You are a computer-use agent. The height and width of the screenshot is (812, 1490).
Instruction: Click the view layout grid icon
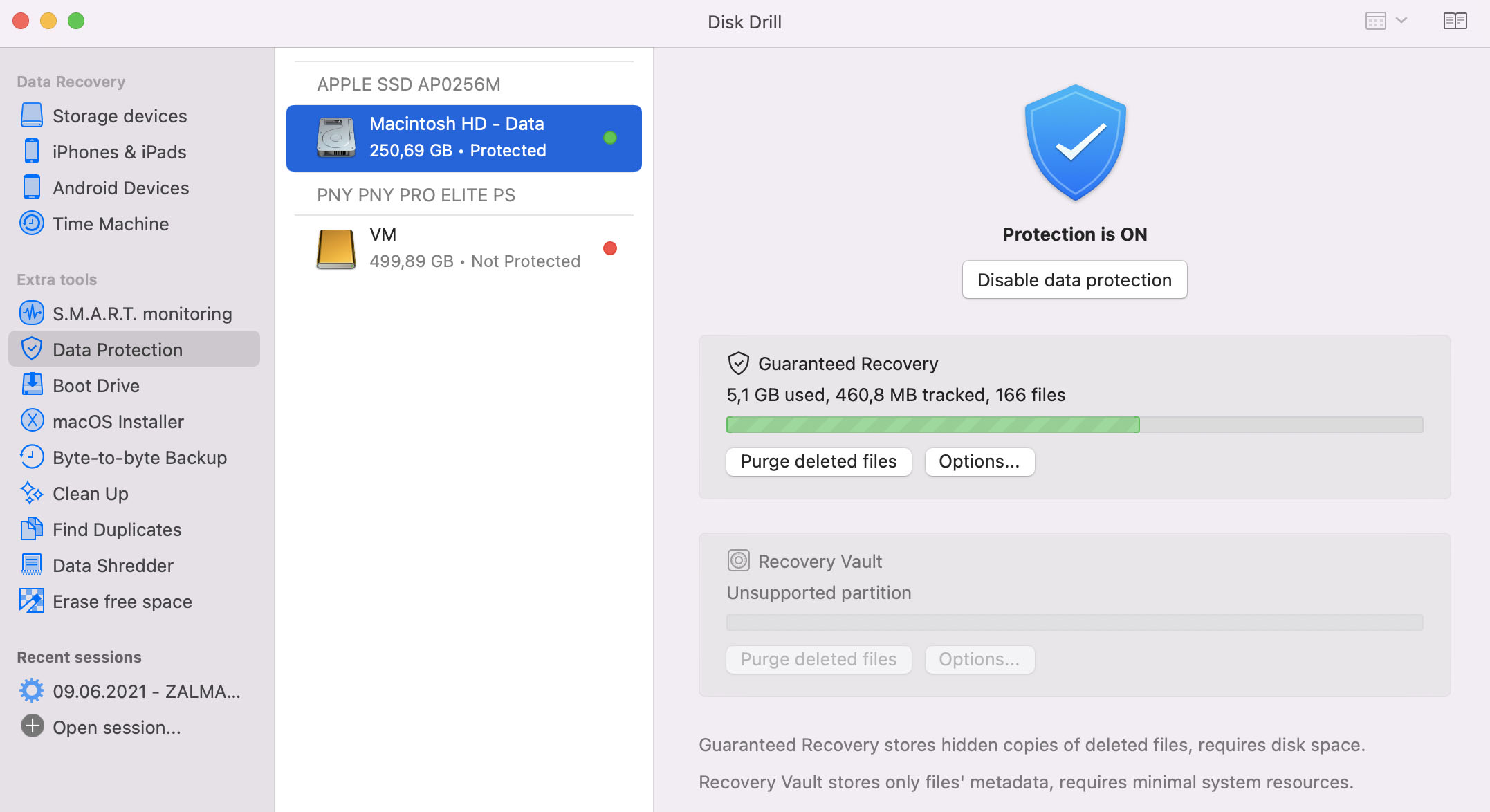(1376, 21)
